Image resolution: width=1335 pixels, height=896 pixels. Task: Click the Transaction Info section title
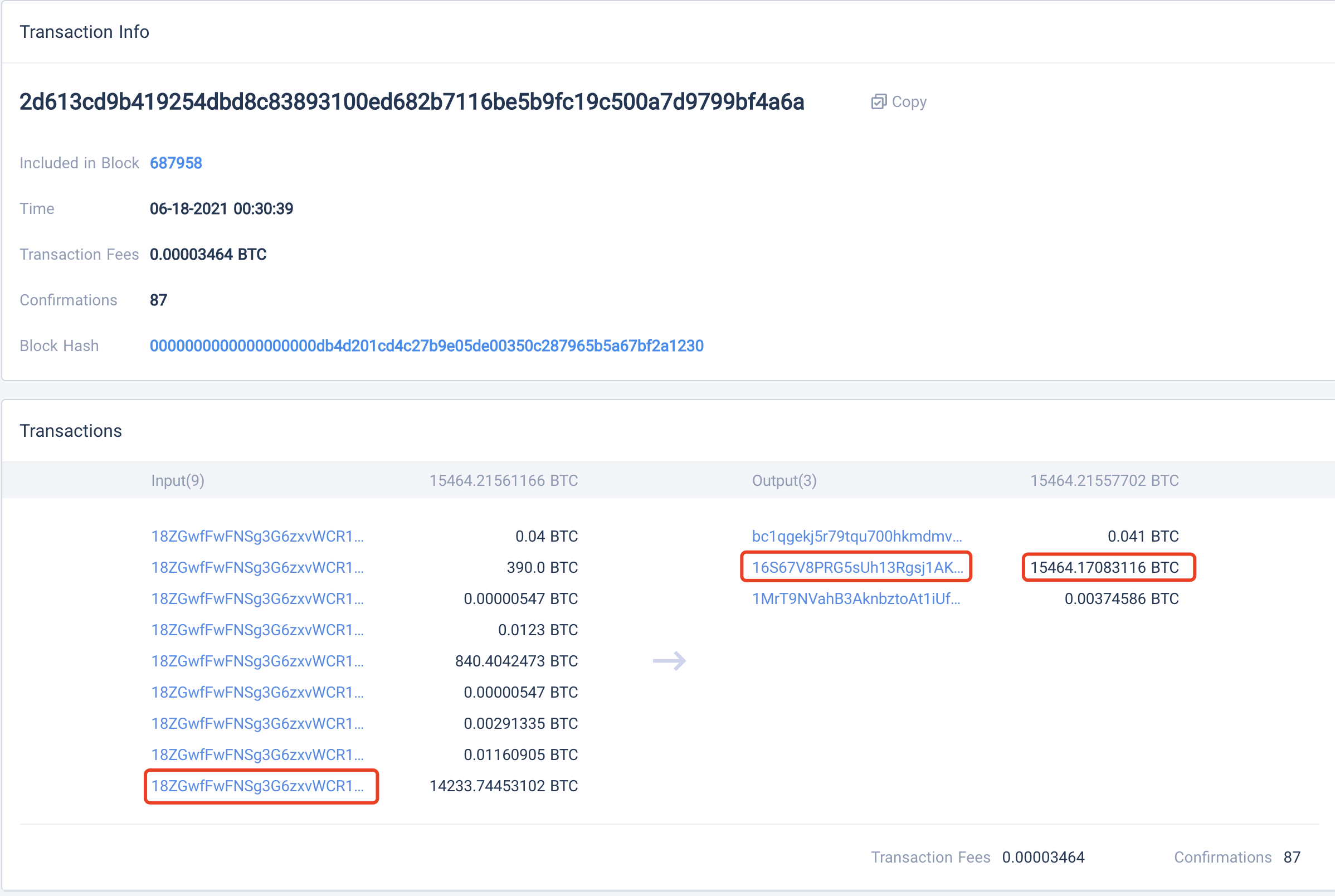tap(85, 32)
